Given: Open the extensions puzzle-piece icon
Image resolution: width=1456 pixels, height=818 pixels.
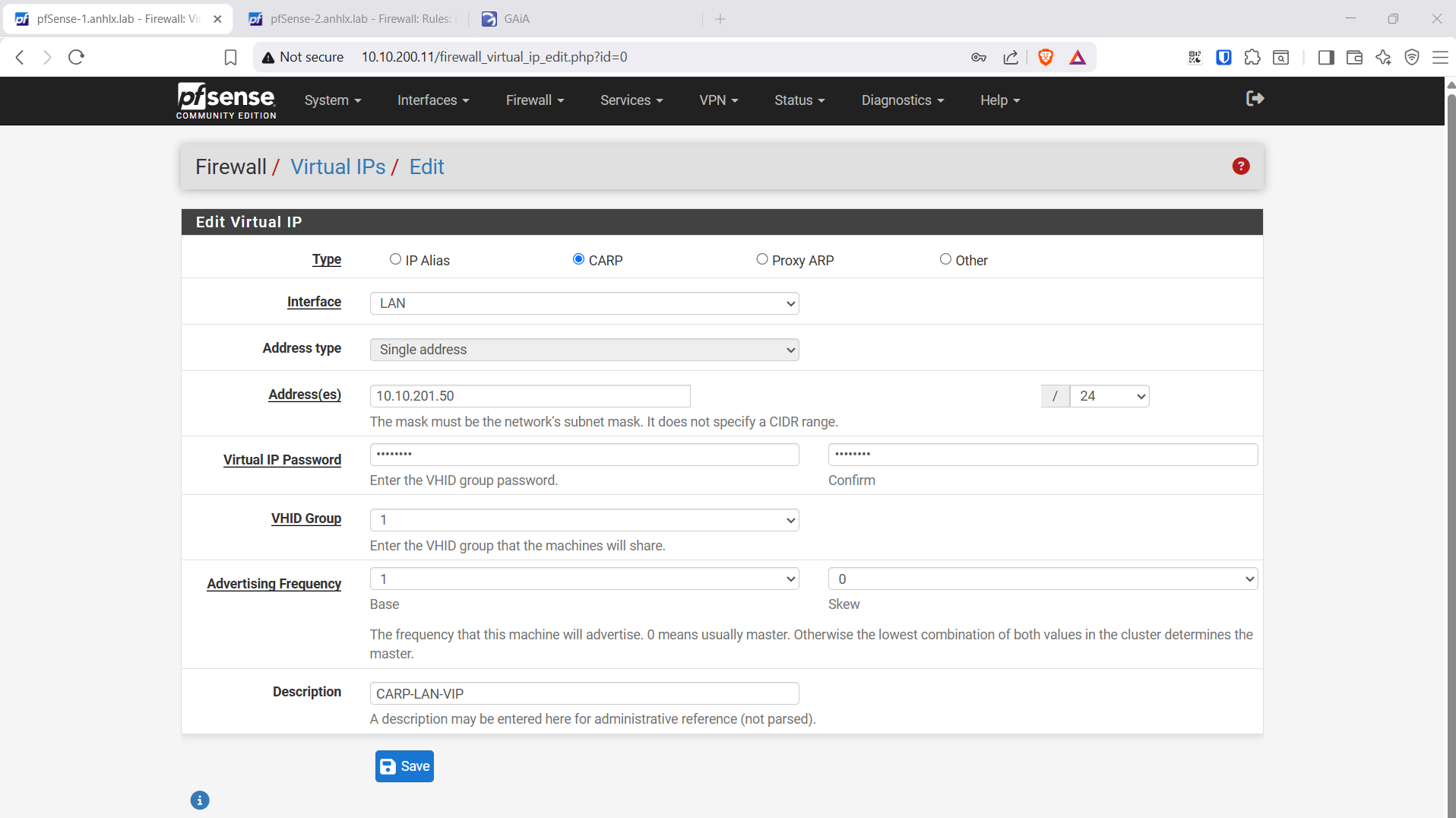Looking at the screenshot, I should click(x=1252, y=58).
